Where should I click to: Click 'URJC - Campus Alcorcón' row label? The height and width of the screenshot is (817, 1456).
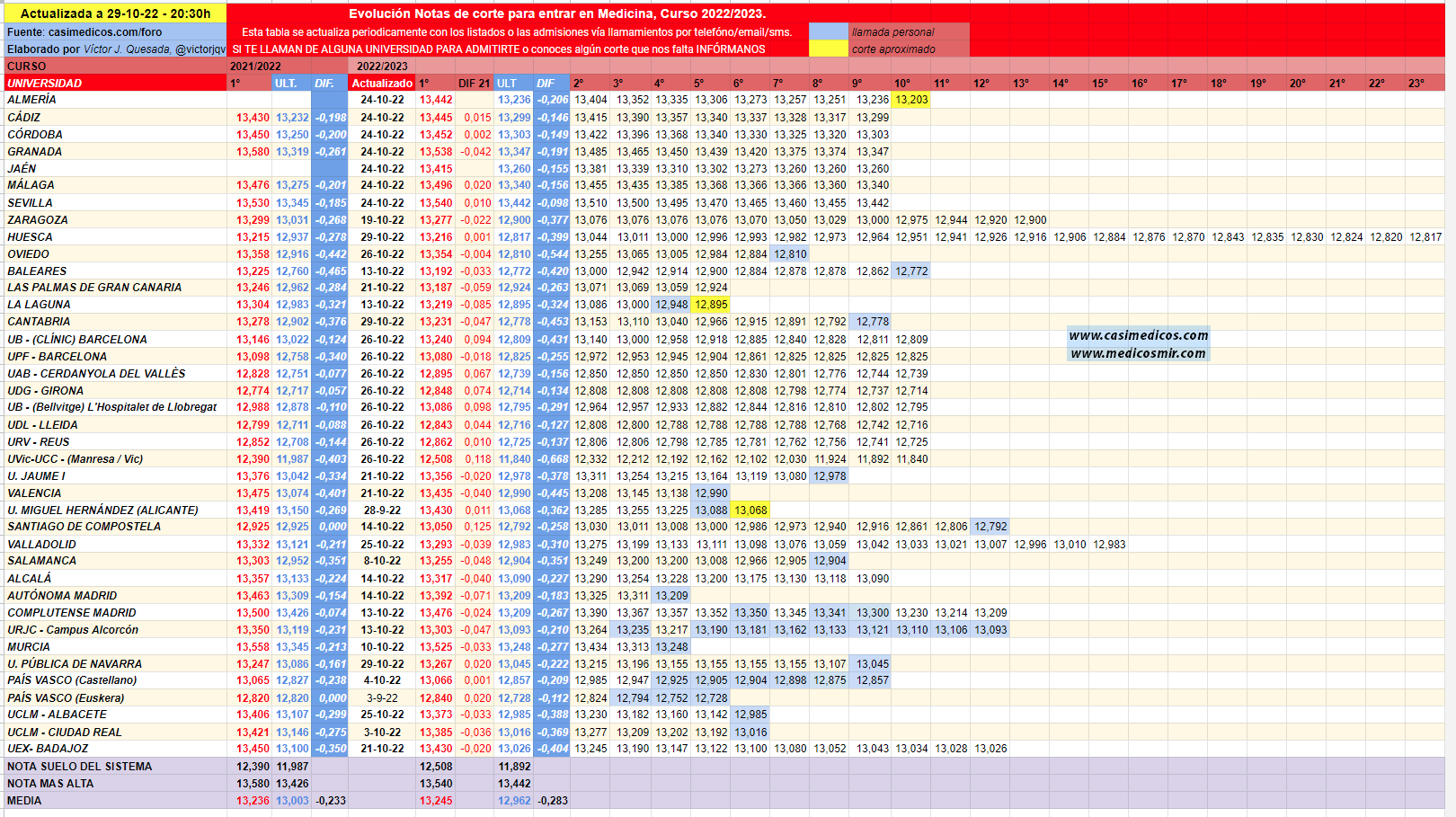coord(115,630)
